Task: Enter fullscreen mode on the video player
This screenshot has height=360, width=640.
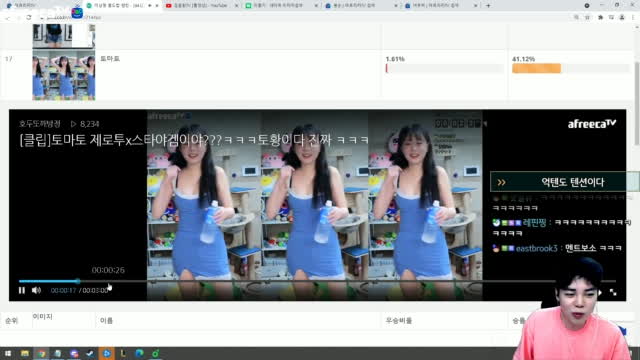Action: click(613, 292)
